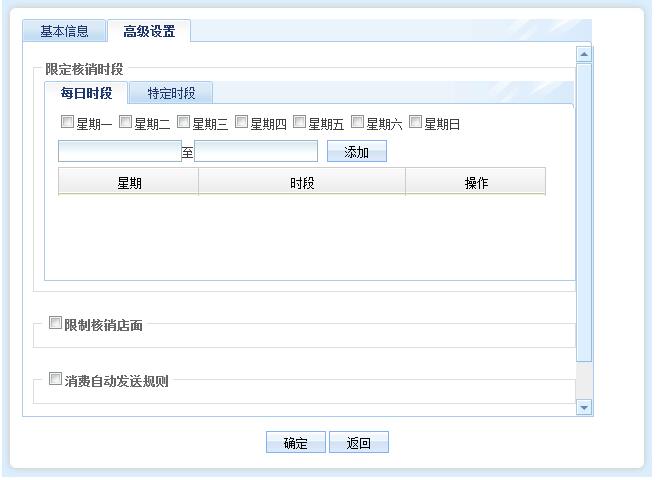Enable 限制核销店面 option
The width and height of the screenshot is (657, 480).
pyautogui.click(x=56, y=323)
